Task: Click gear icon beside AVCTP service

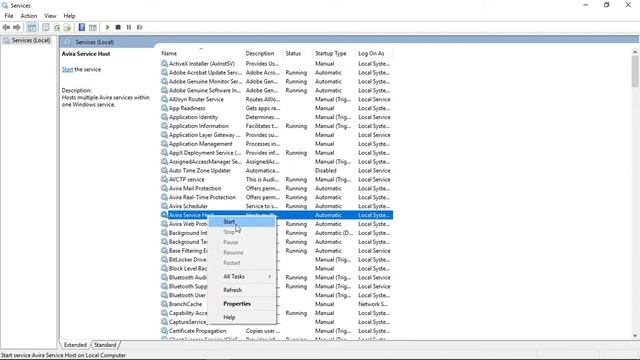Action: tap(164, 179)
